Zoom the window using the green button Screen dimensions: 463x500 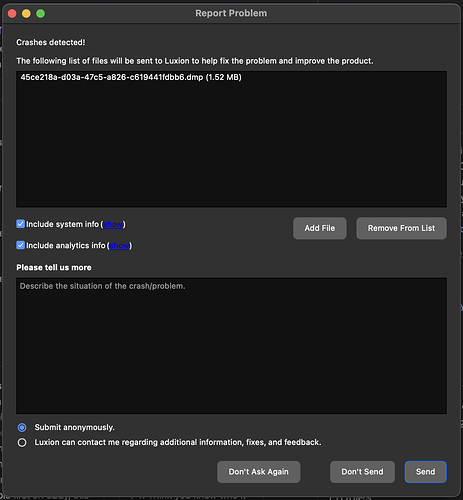tap(41, 14)
